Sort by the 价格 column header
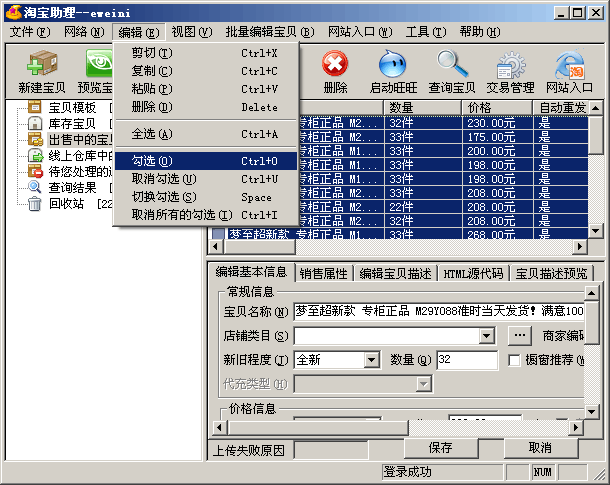Screen dimensions: 610x485 click(x=497, y=107)
